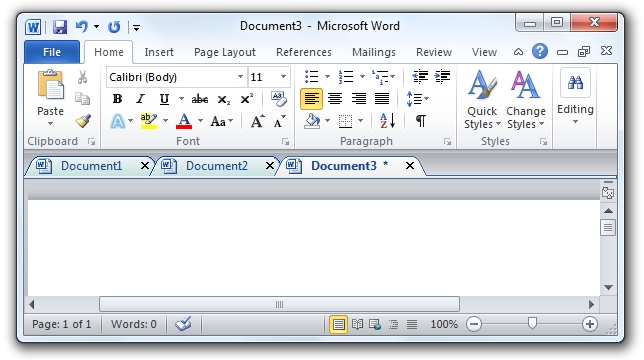Select the Superscript icon

point(246,99)
